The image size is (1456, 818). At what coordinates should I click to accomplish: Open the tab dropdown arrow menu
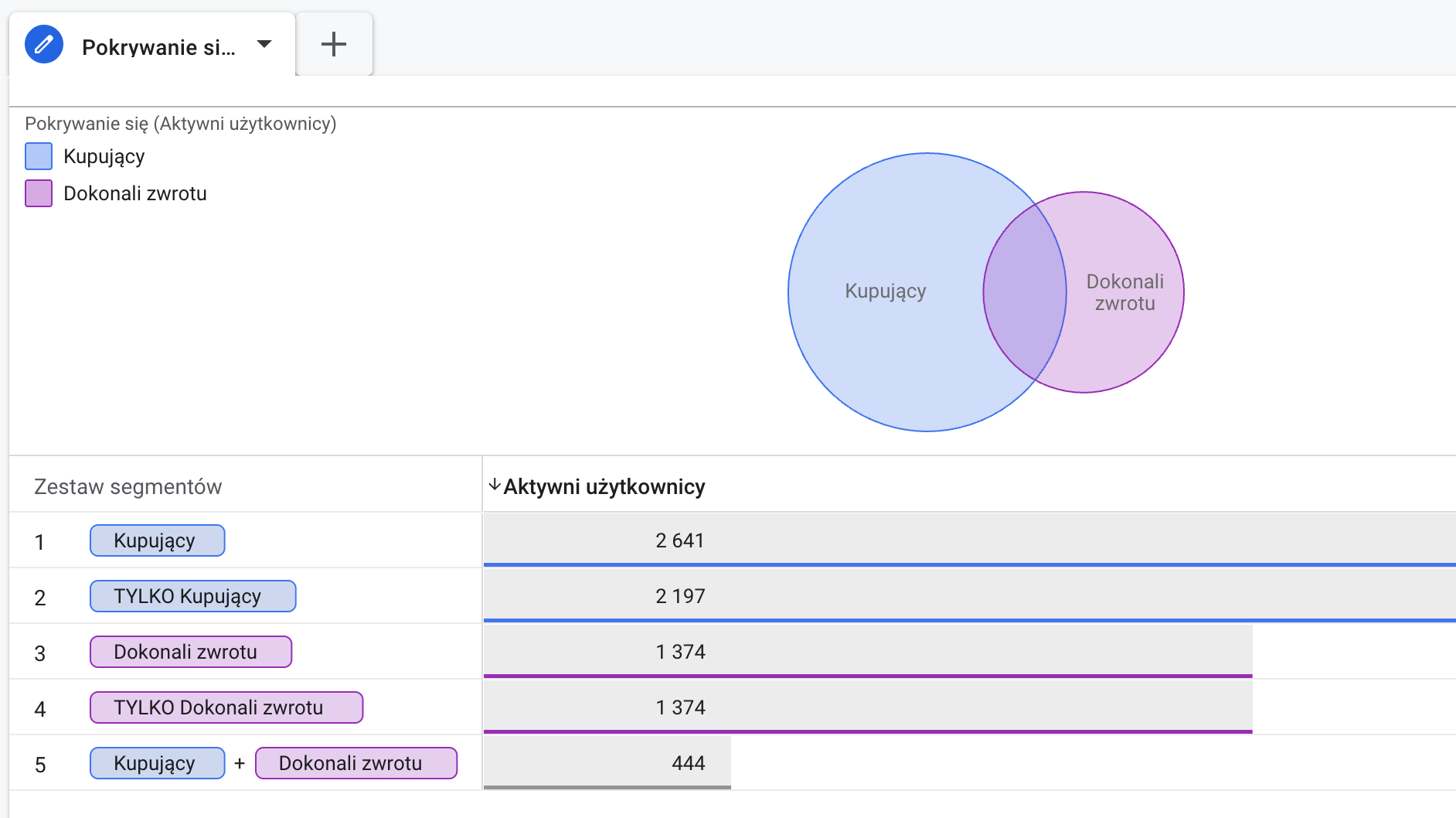pos(264,44)
